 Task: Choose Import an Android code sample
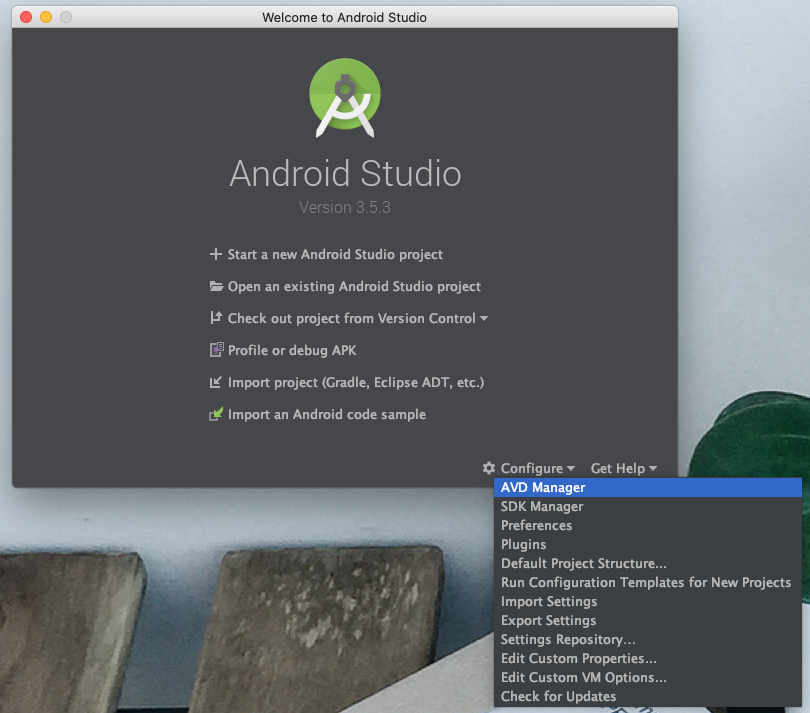[327, 415]
